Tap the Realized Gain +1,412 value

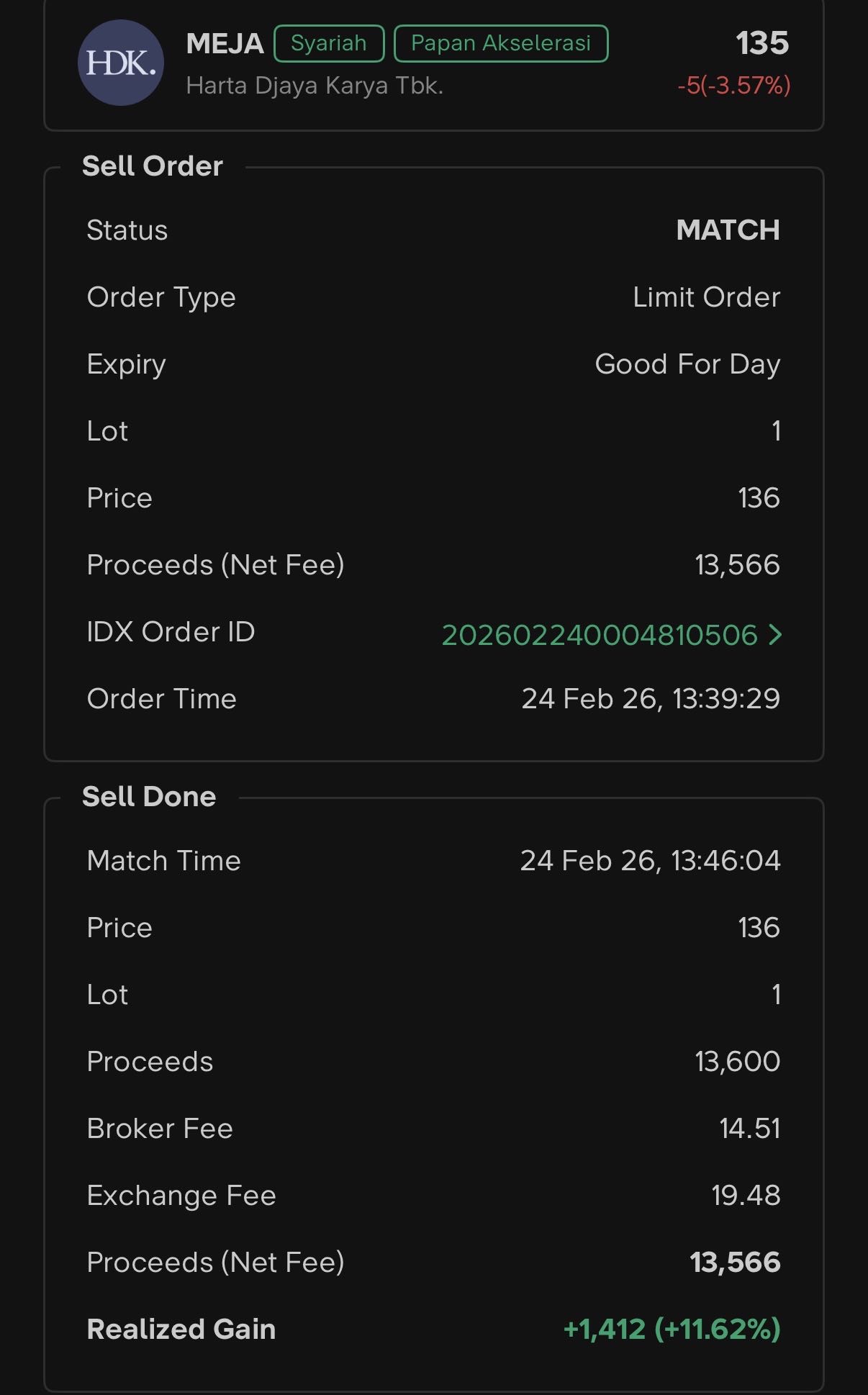pyautogui.click(x=672, y=1329)
